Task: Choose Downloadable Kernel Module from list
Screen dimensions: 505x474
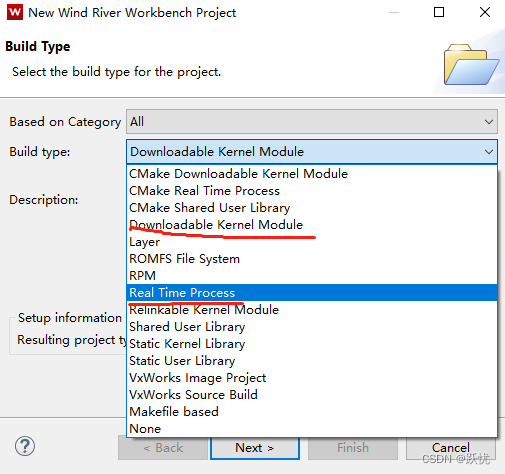Action: 312,225
